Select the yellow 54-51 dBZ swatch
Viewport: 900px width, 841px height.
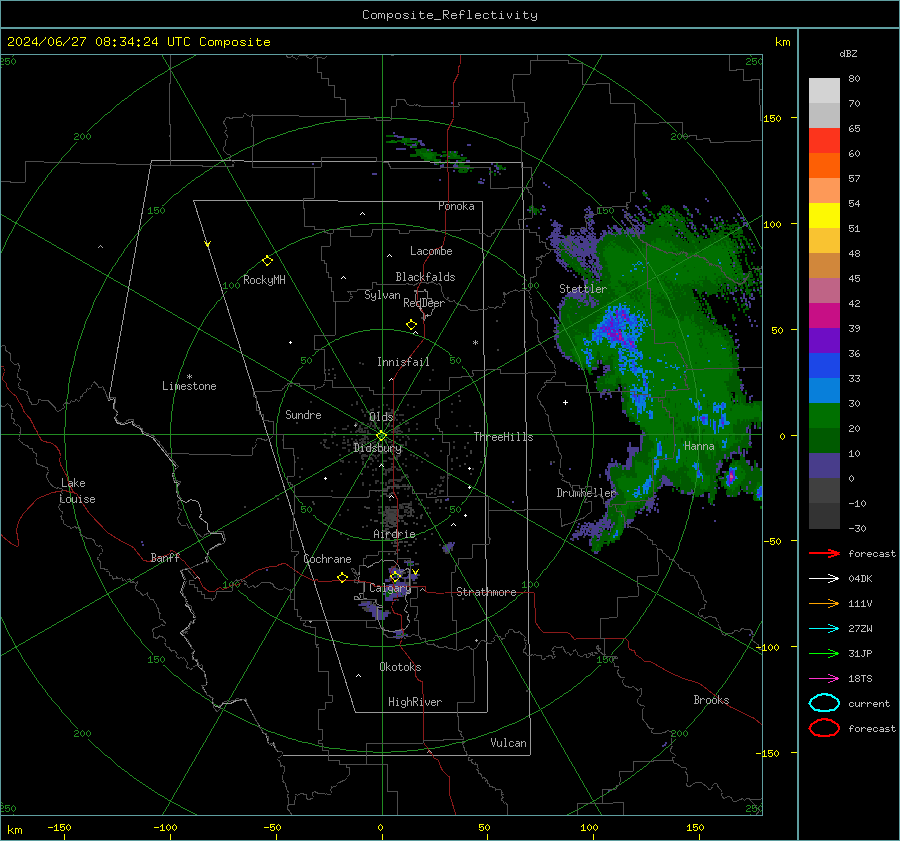(x=824, y=215)
